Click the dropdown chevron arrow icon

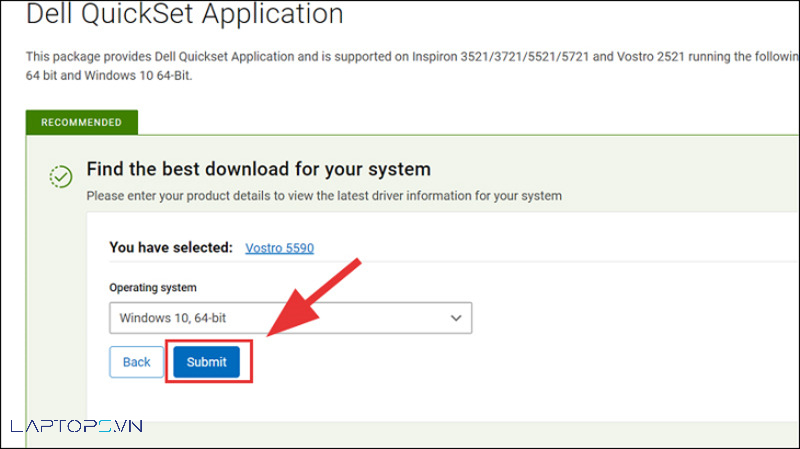pos(456,318)
